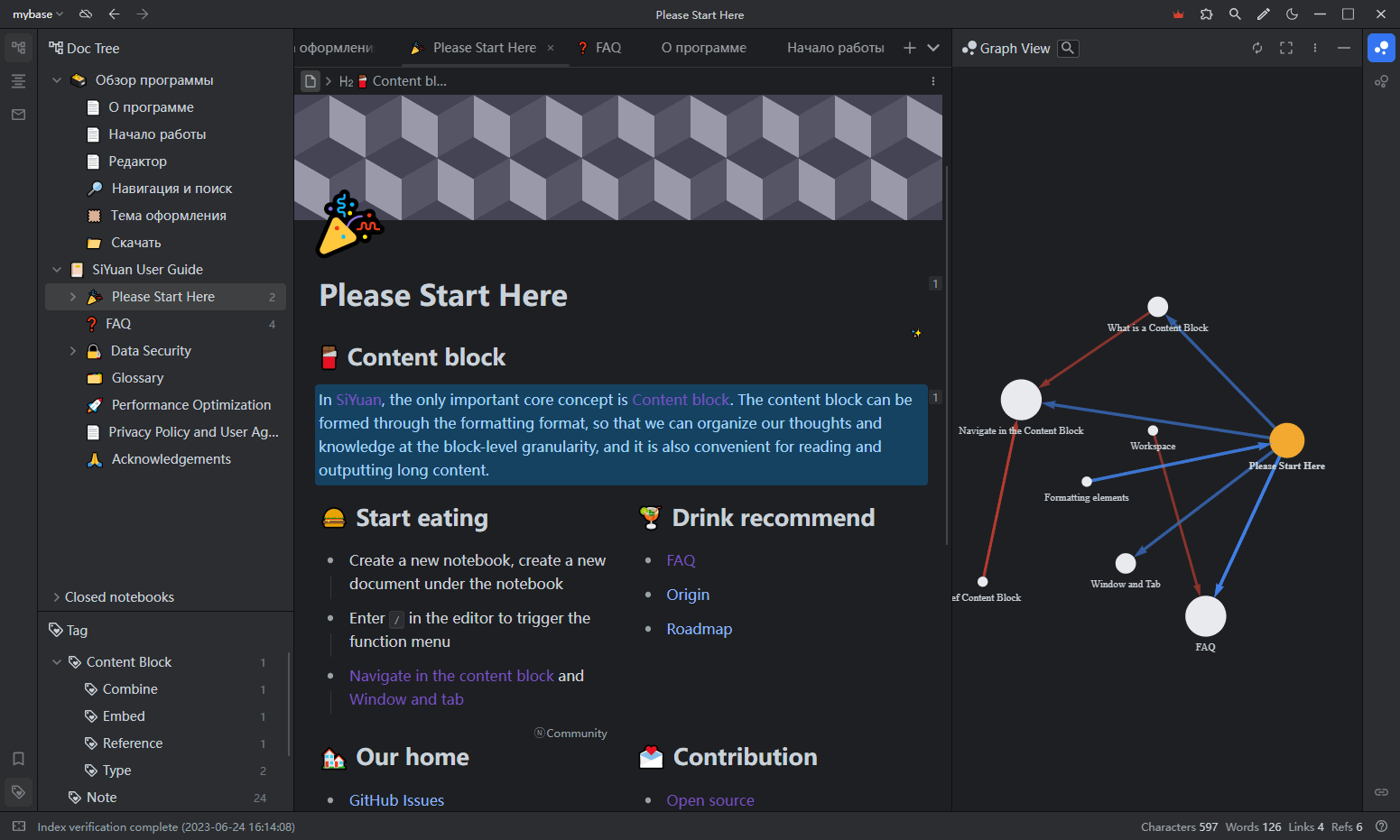
Task: Open the document more options menu
Action: 933,81
